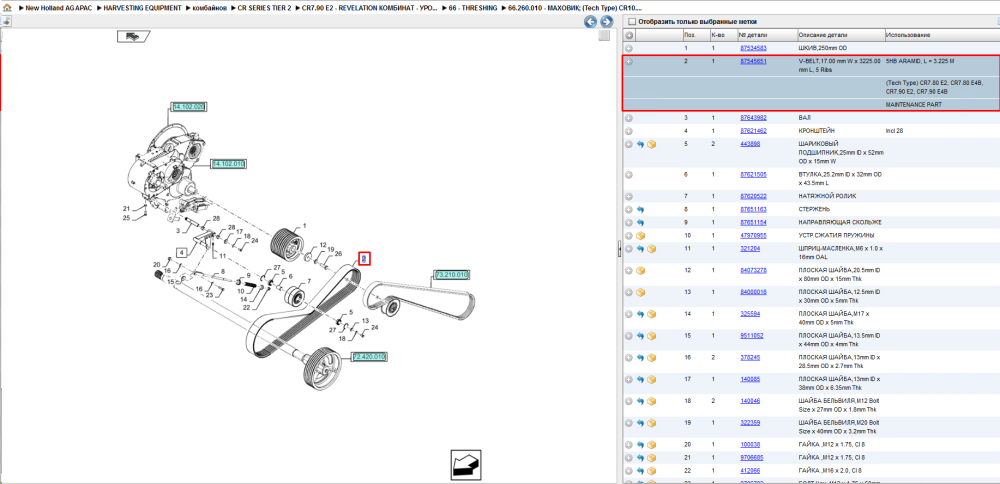Viewport: 1000px width, 484px height.
Task: Click the add-all plus icon in table header
Action: (x=629, y=34)
